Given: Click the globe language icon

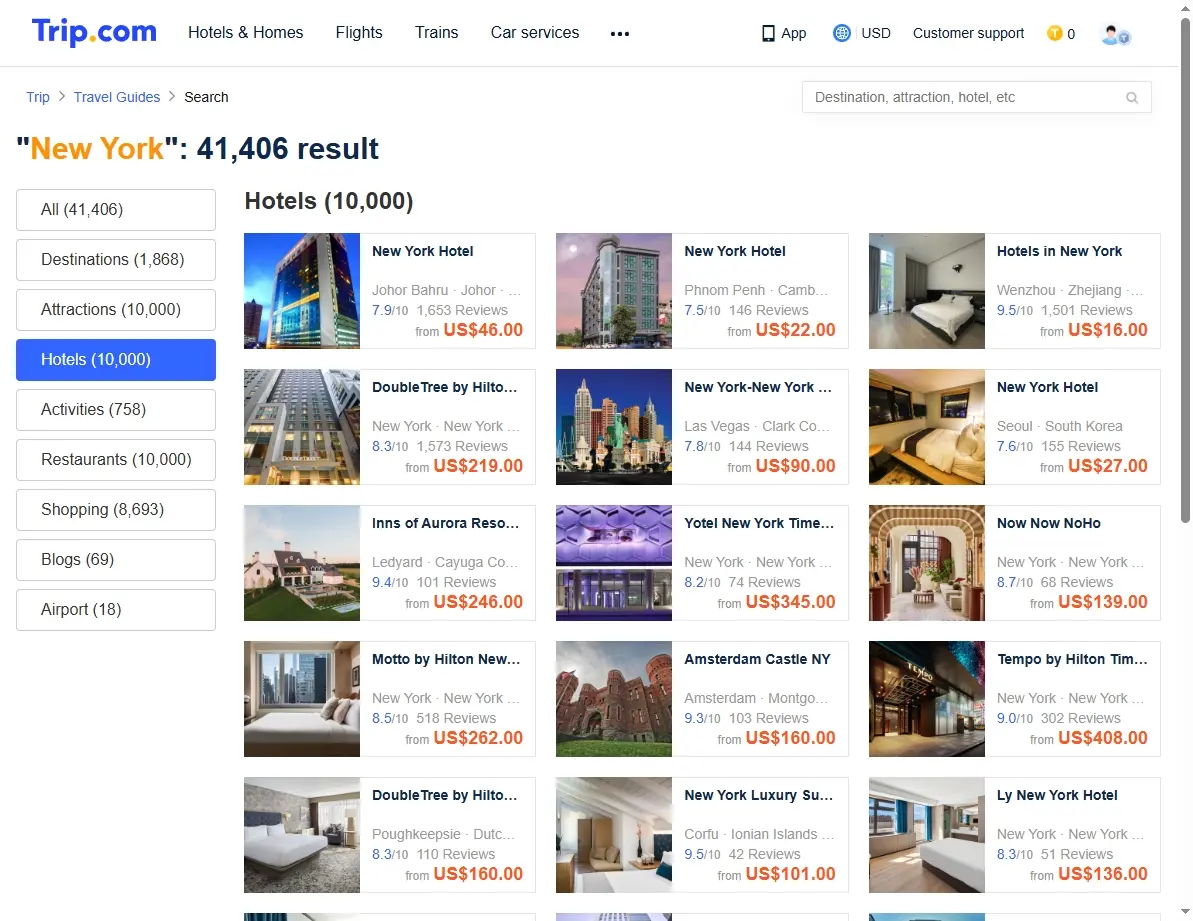Looking at the screenshot, I should coord(841,33).
